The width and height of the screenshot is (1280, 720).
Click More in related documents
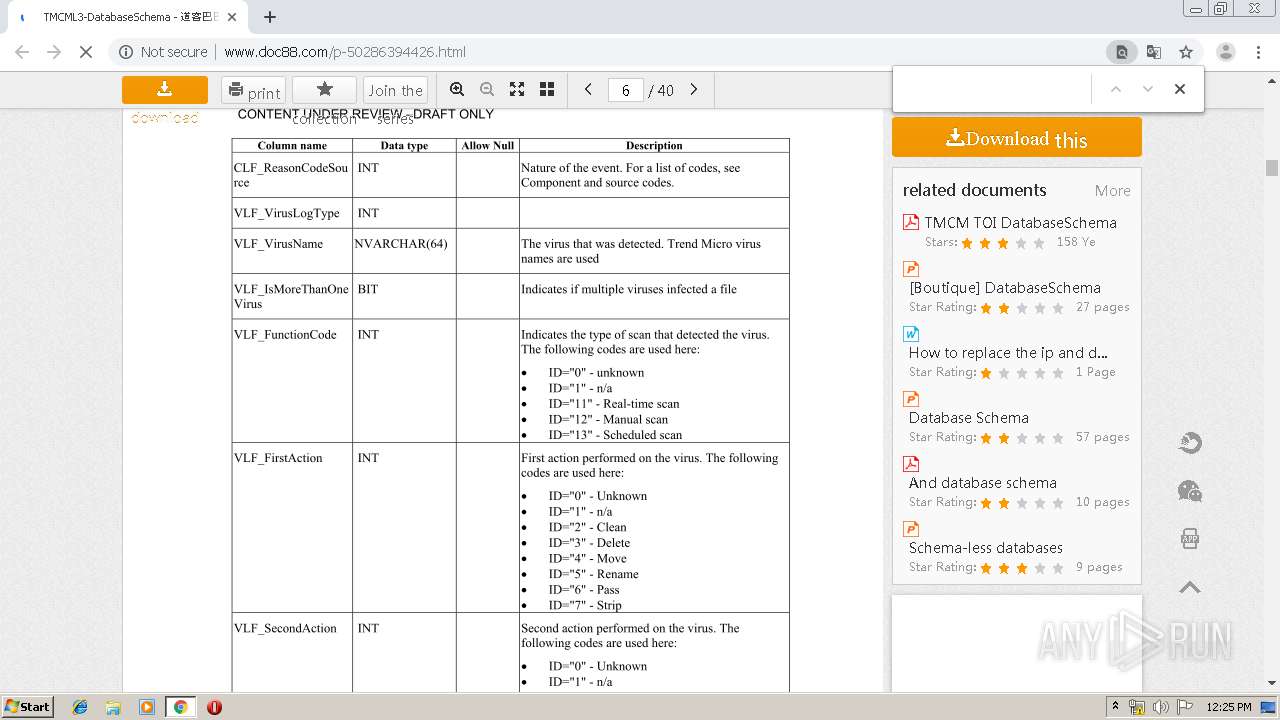coord(1112,191)
